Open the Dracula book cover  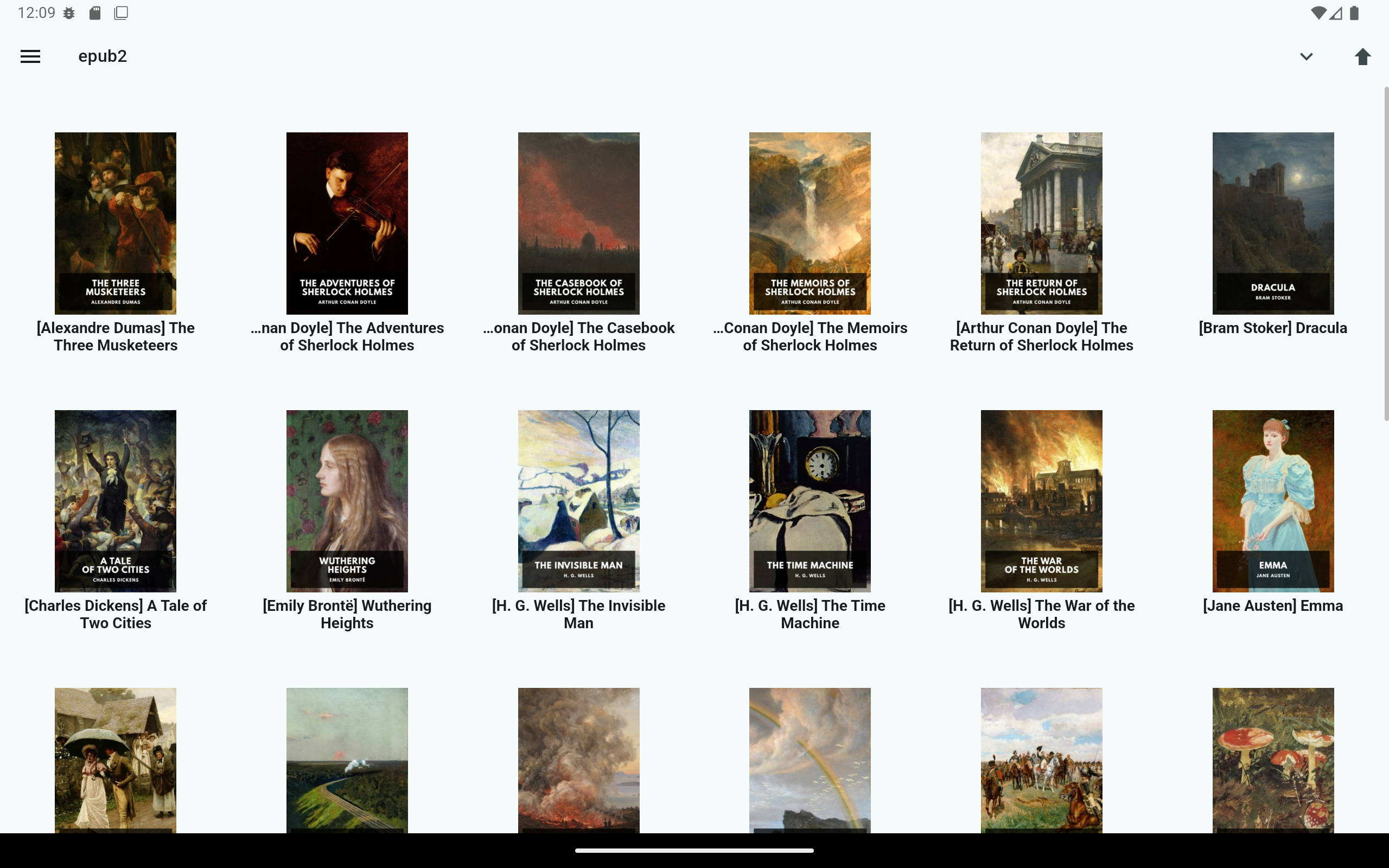coord(1272,223)
